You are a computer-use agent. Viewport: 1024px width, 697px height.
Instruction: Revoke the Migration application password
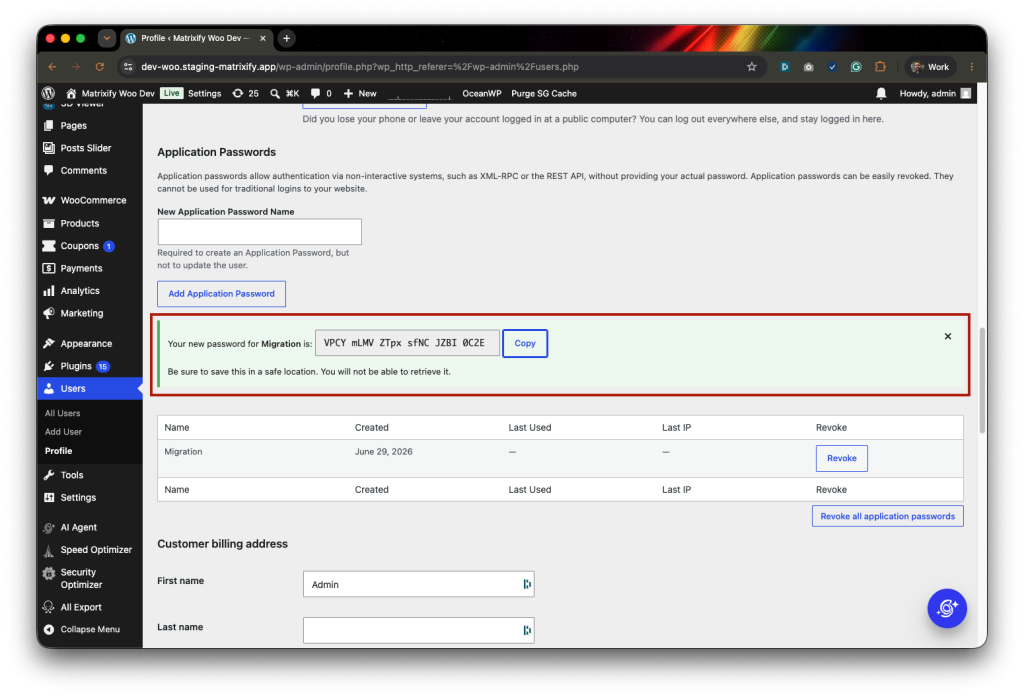(x=841, y=458)
